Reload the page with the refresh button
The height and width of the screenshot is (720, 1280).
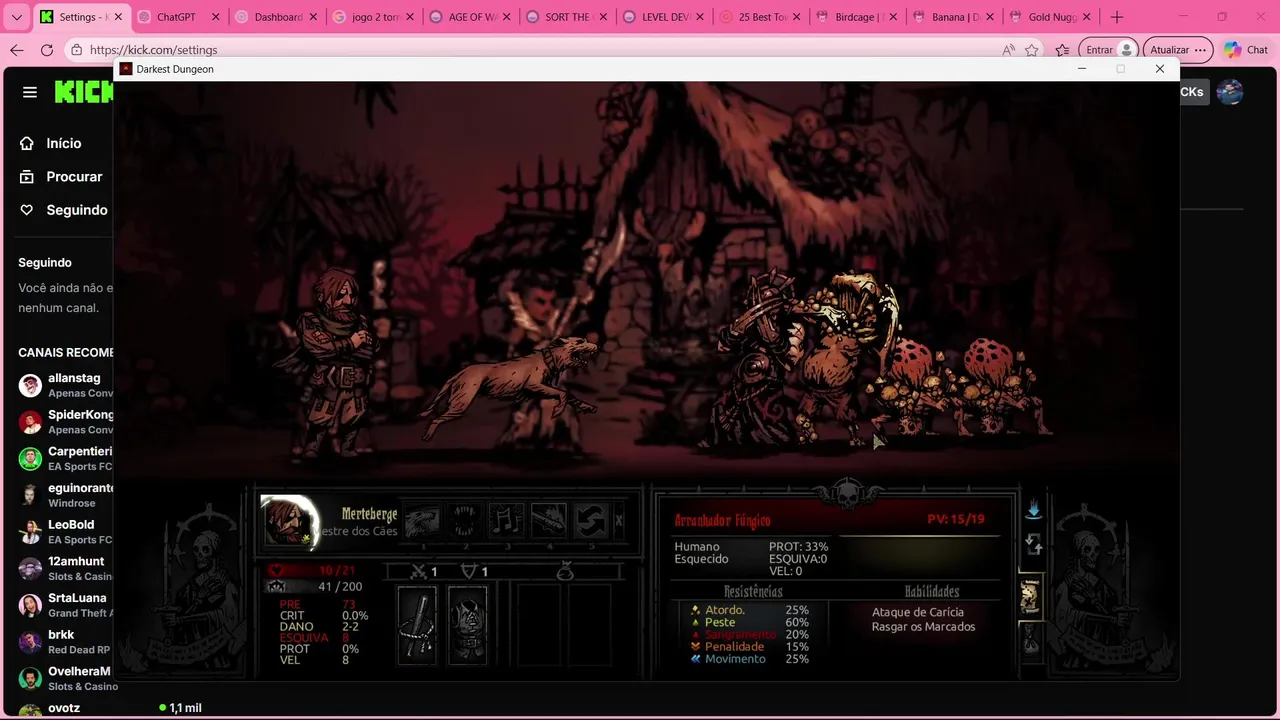click(47, 50)
